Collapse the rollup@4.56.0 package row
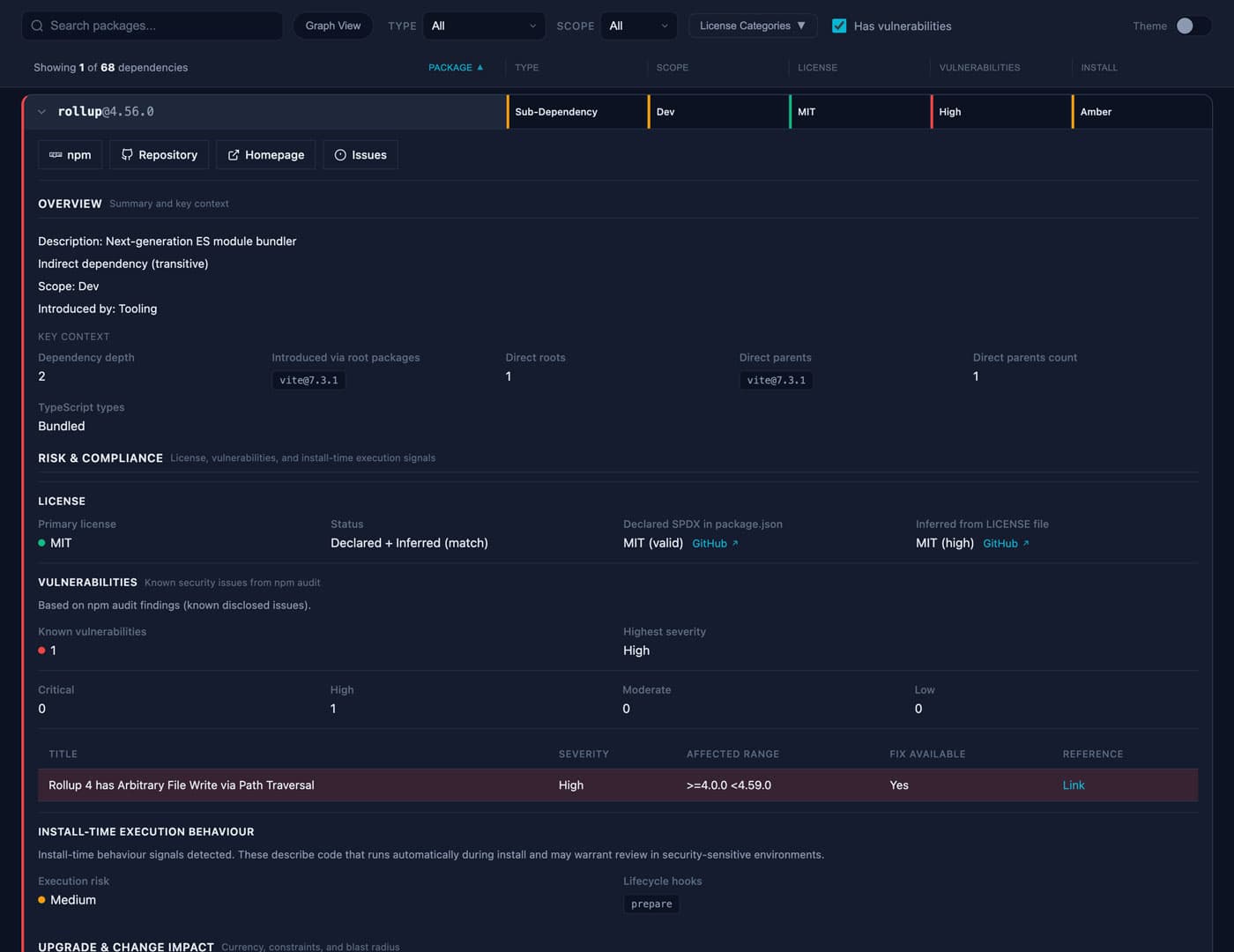This screenshot has height=952, width=1234. [41, 112]
